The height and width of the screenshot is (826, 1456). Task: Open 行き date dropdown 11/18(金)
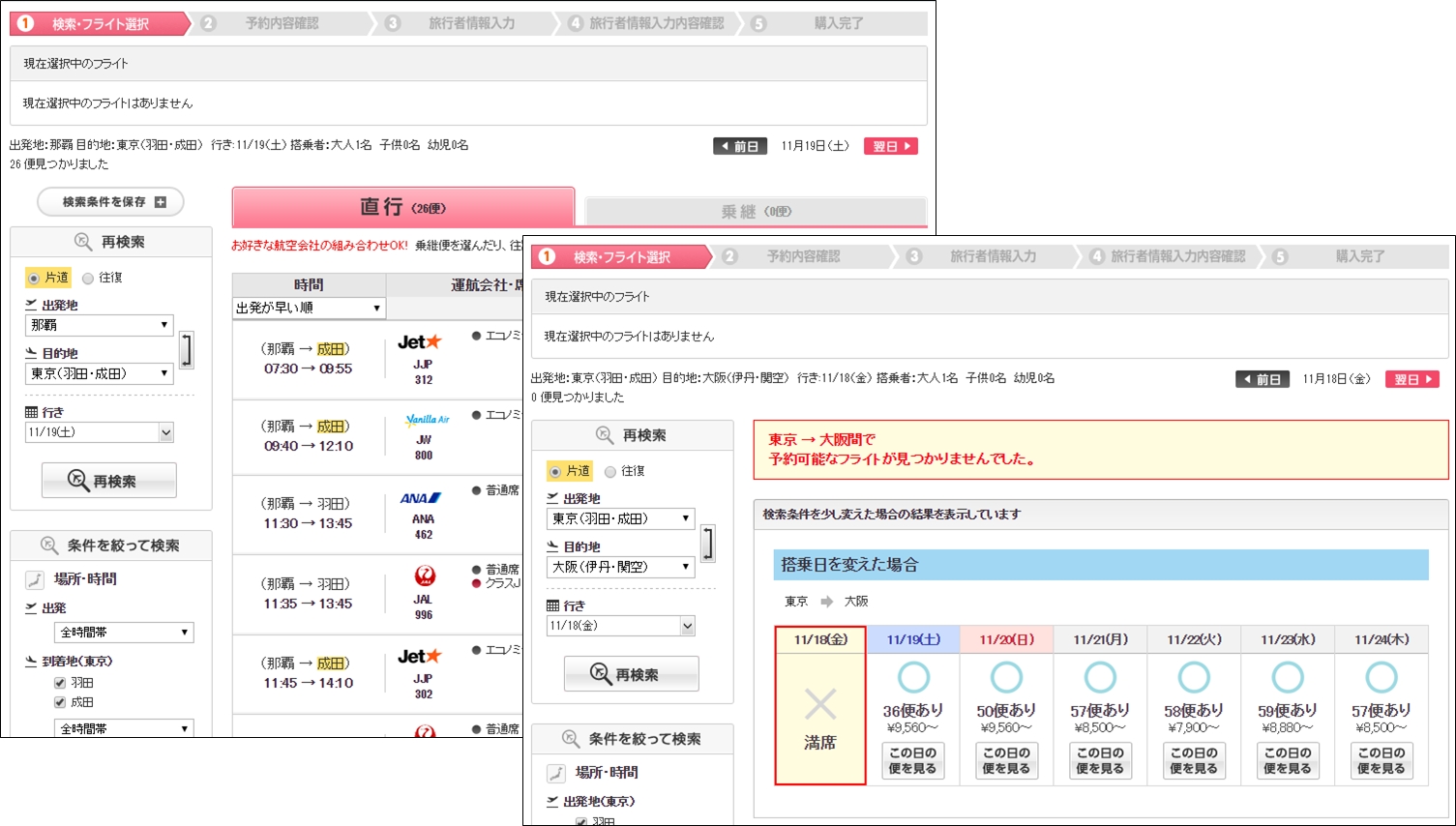(x=621, y=626)
